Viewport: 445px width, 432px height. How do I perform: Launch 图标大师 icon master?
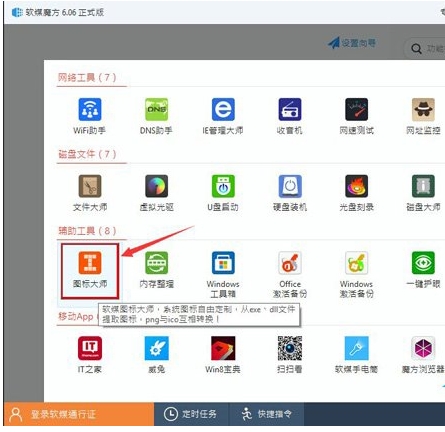(x=90, y=270)
